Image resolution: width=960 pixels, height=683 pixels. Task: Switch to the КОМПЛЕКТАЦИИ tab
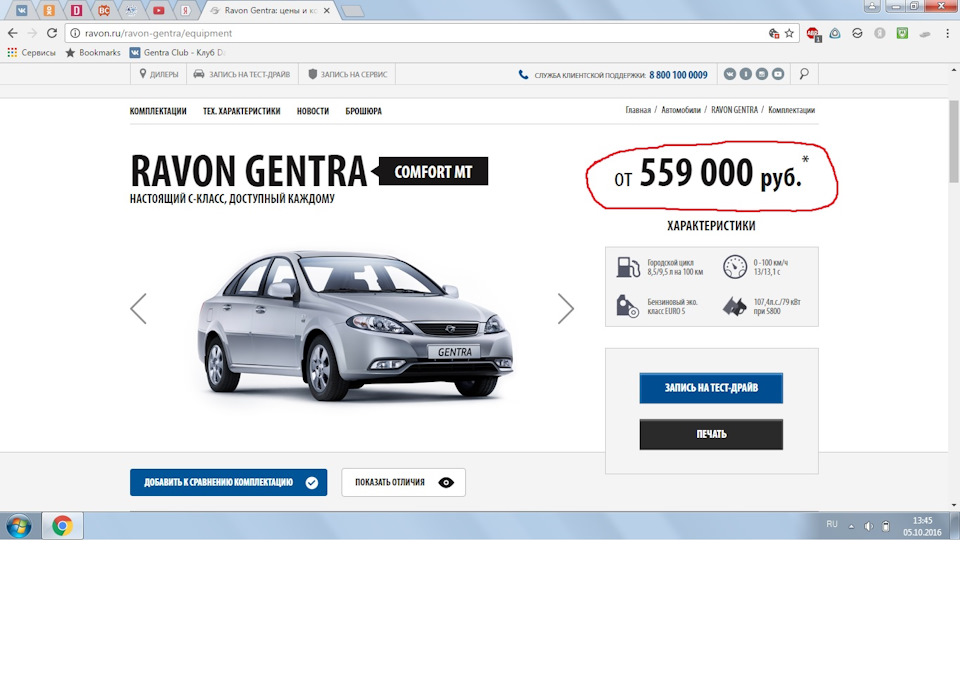[158, 111]
